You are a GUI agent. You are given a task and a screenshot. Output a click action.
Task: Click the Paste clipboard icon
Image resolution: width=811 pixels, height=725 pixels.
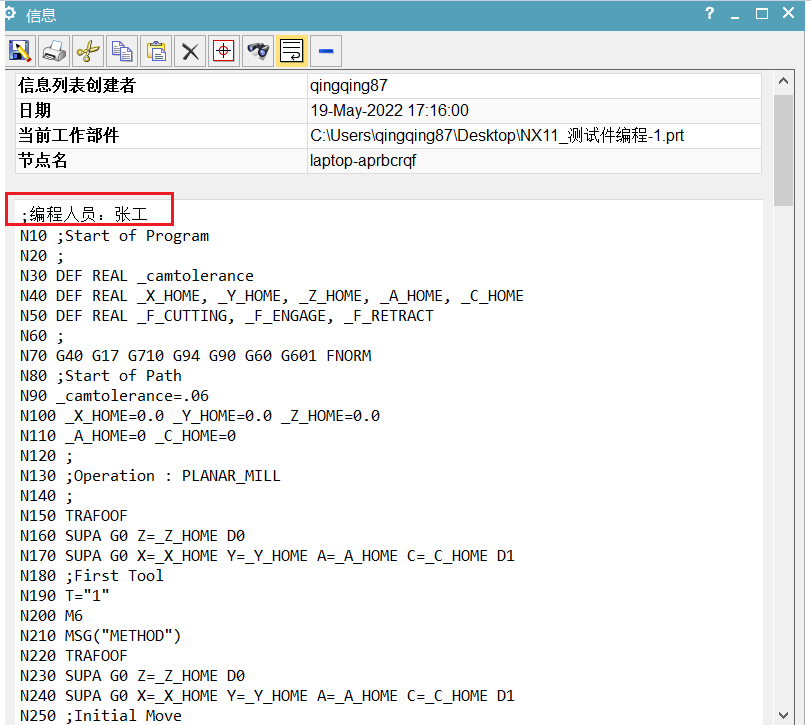(156, 51)
